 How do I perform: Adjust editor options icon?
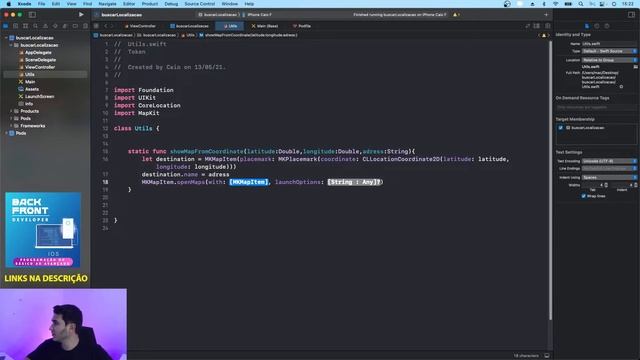tap(537, 26)
